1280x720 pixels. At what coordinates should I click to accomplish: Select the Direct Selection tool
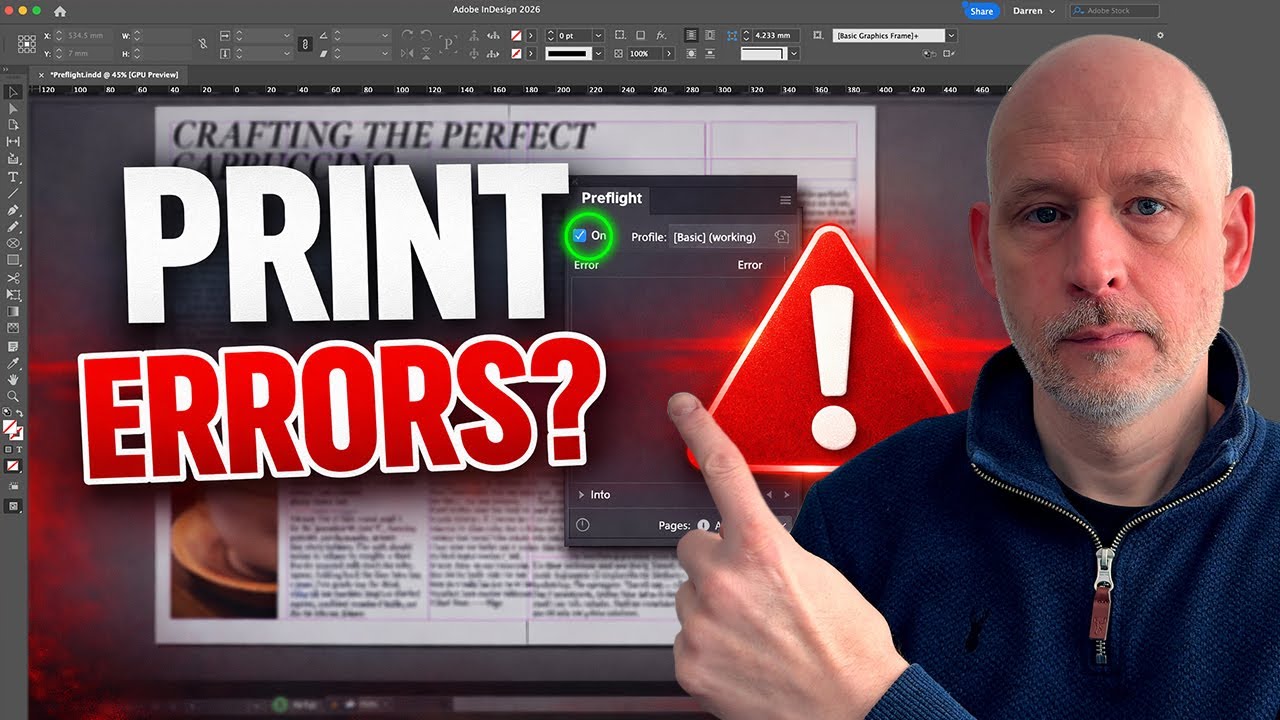point(13,108)
